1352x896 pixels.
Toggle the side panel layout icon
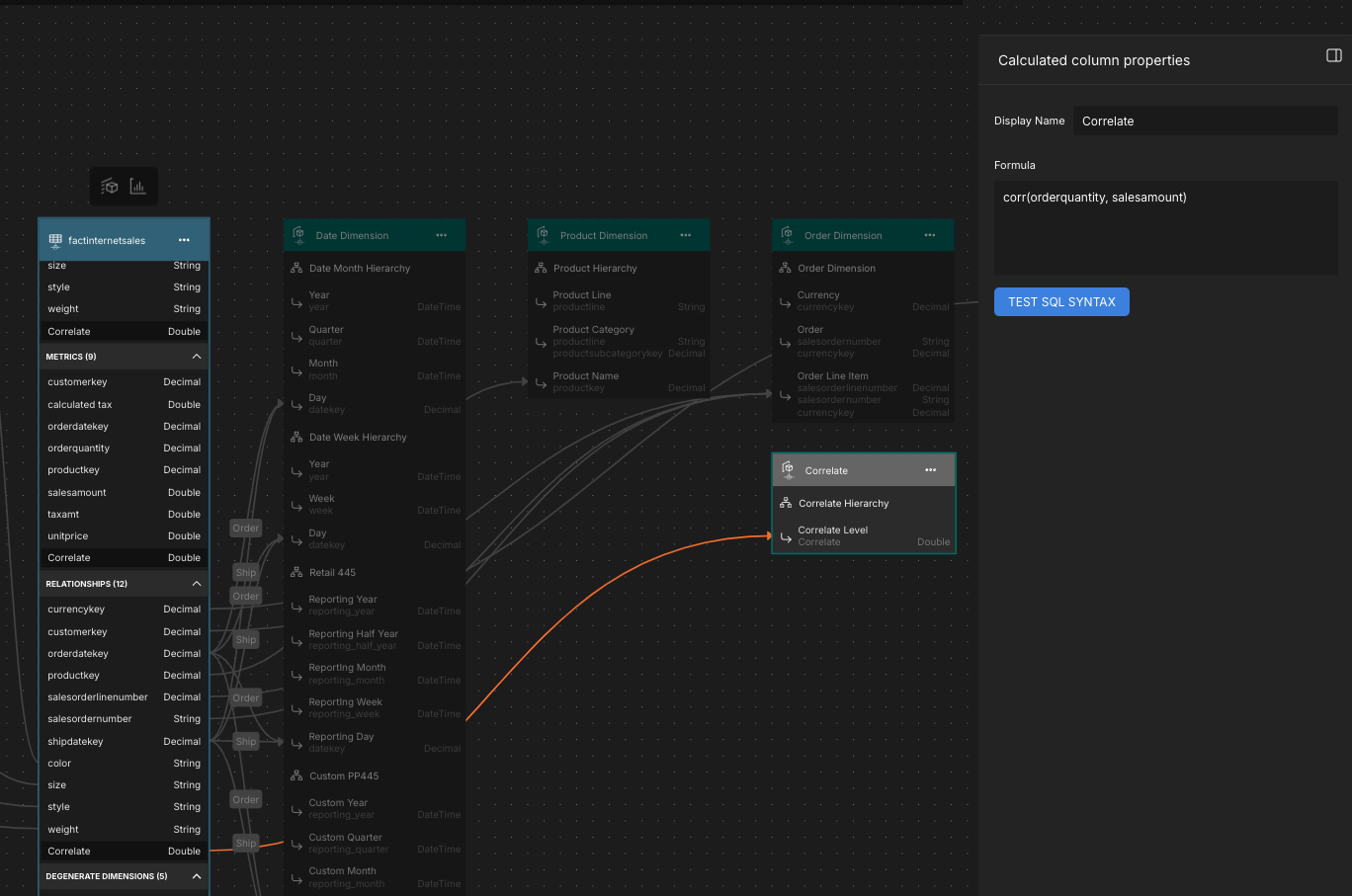1333,56
